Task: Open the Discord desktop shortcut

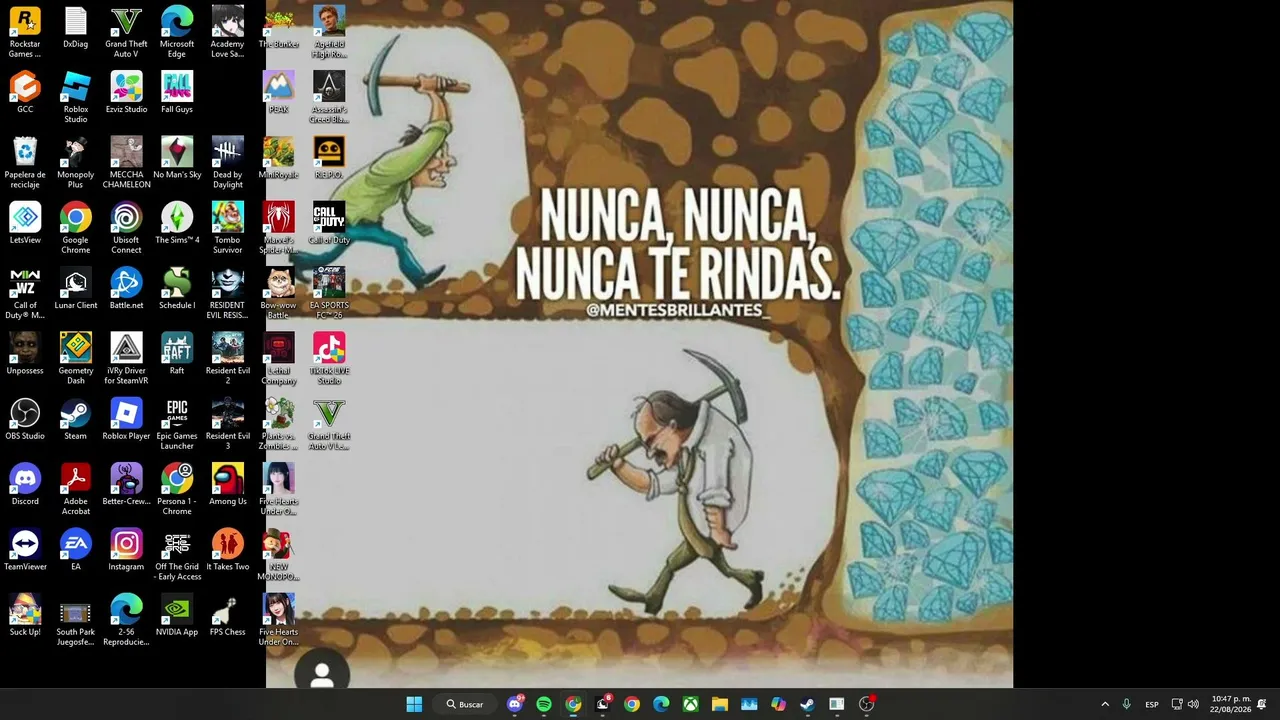Action: (25, 484)
